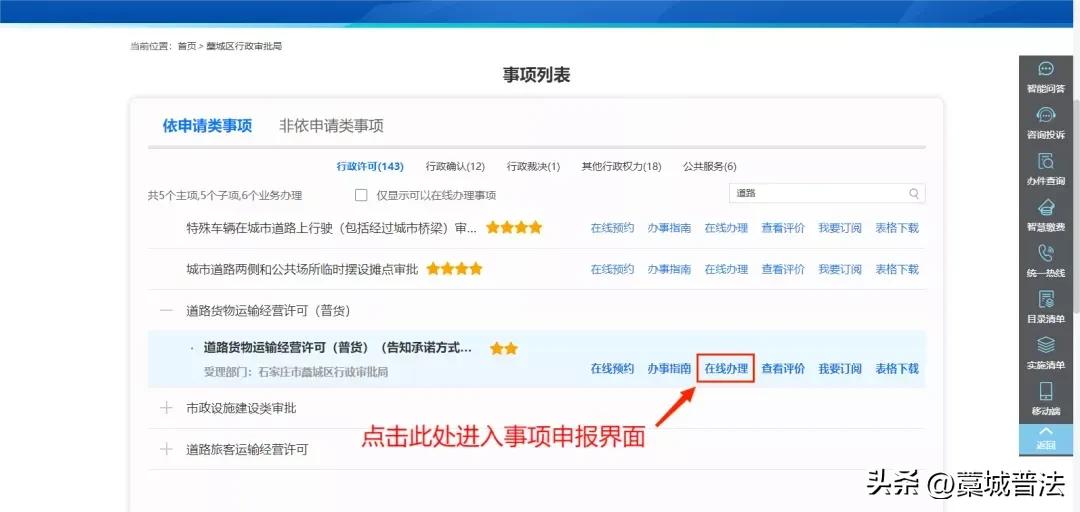1080x512 pixels.
Task: Open 目录清单 list icon
Action: 1046,299
